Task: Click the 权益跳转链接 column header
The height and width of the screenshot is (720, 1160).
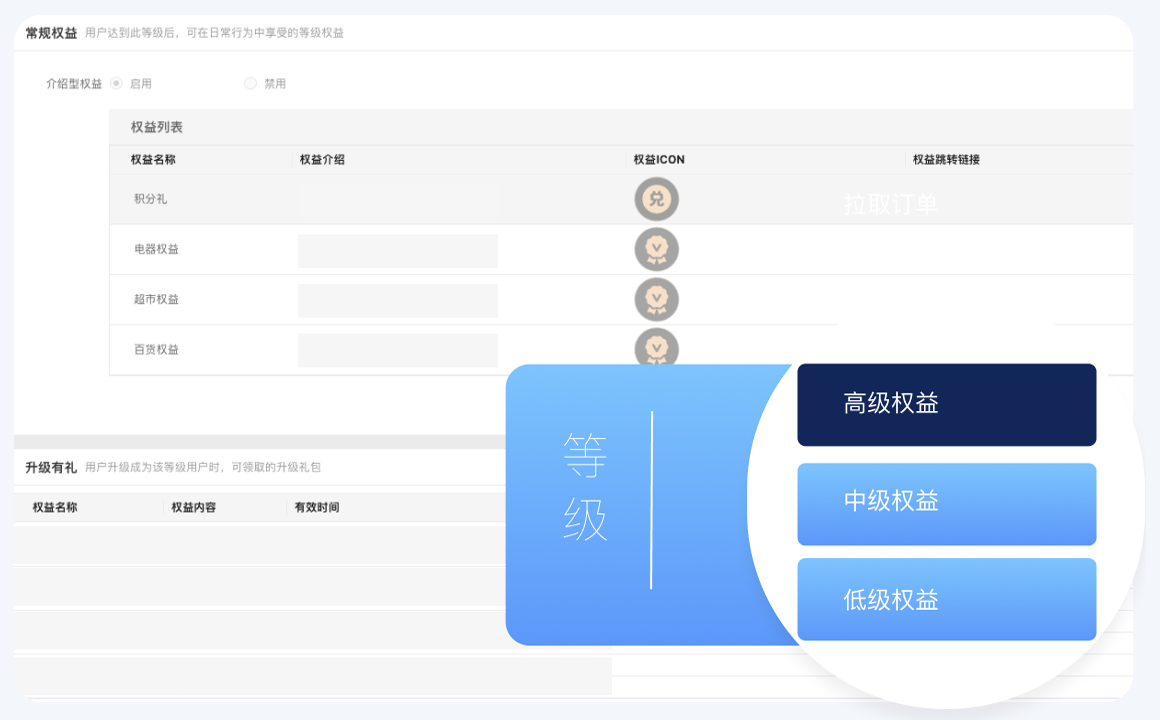Action: (x=946, y=160)
